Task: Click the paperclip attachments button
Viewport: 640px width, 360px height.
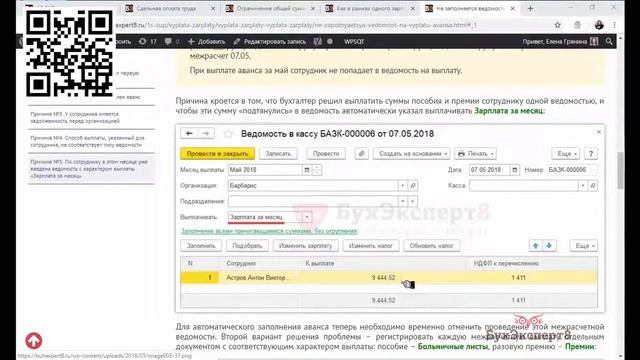Action: tap(361, 153)
